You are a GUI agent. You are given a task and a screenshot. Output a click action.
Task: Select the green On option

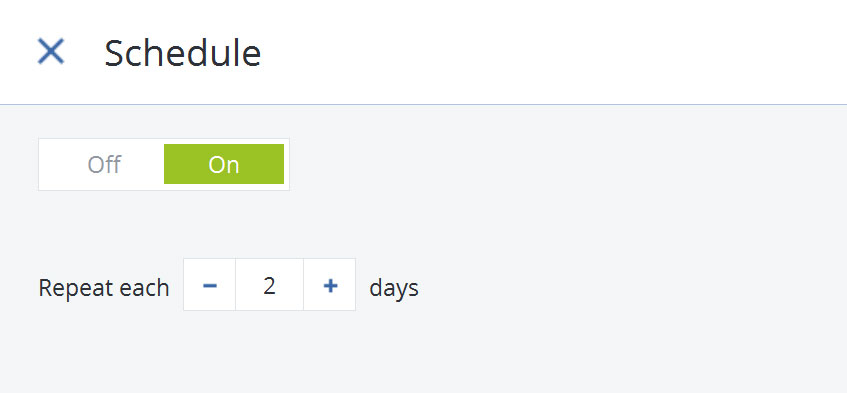point(224,164)
